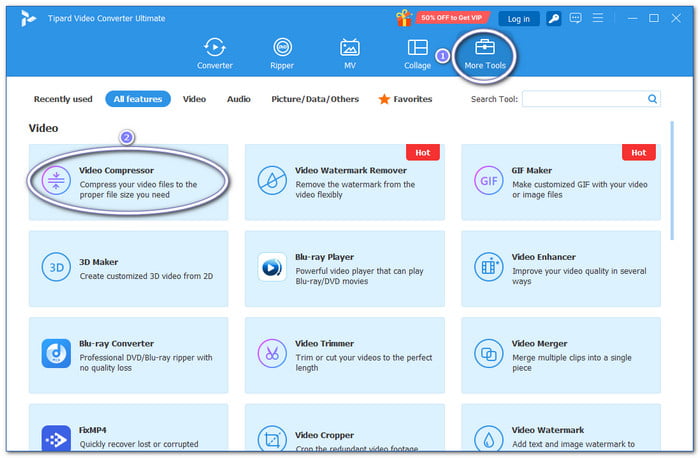This screenshot has height=458, width=700.
Task: Filter tools by Video category
Action: (x=194, y=99)
